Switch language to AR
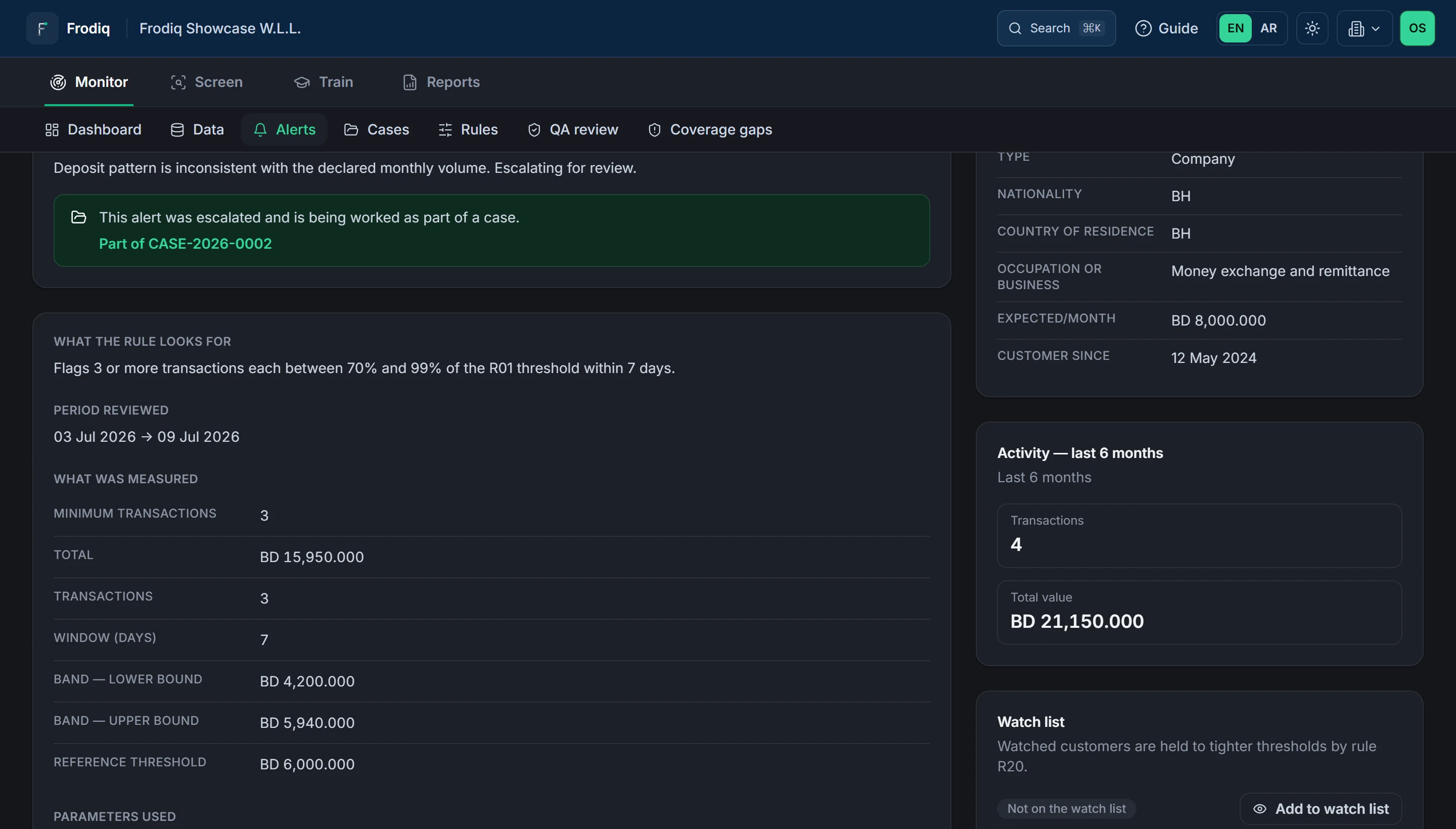 pyautogui.click(x=1268, y=28)
